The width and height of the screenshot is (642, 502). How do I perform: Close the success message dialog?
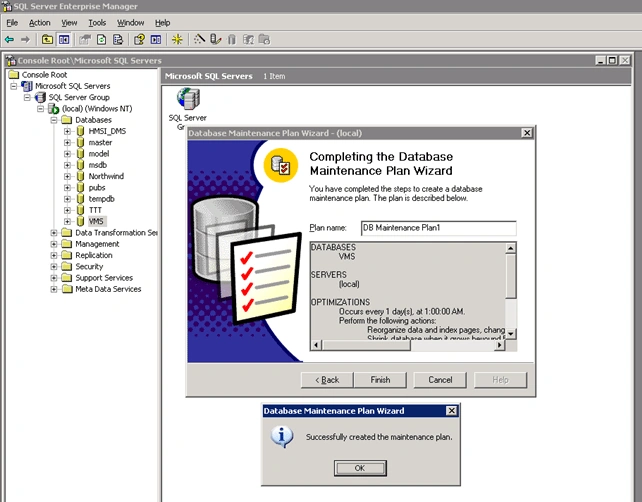(451, 411)
